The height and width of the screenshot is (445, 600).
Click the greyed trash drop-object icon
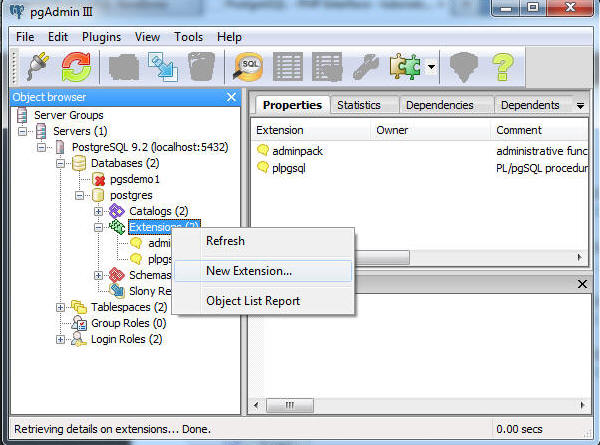pos(201,67)
